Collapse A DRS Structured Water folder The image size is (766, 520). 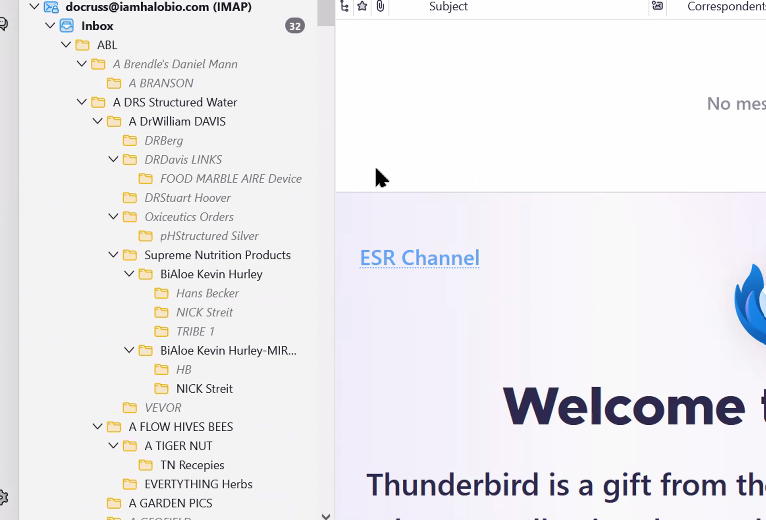coord(82,102)
